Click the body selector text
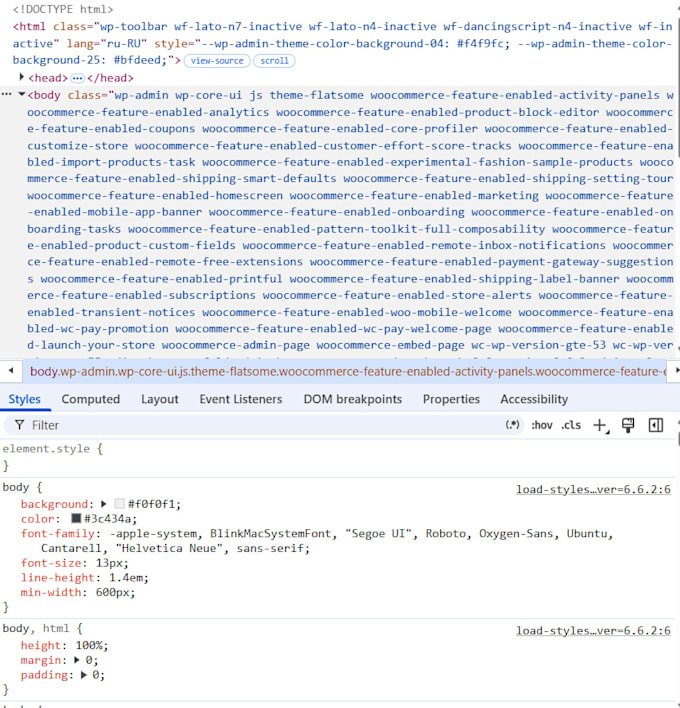Image resolution: width=680 pixels, height=708 pixels. 15,487
